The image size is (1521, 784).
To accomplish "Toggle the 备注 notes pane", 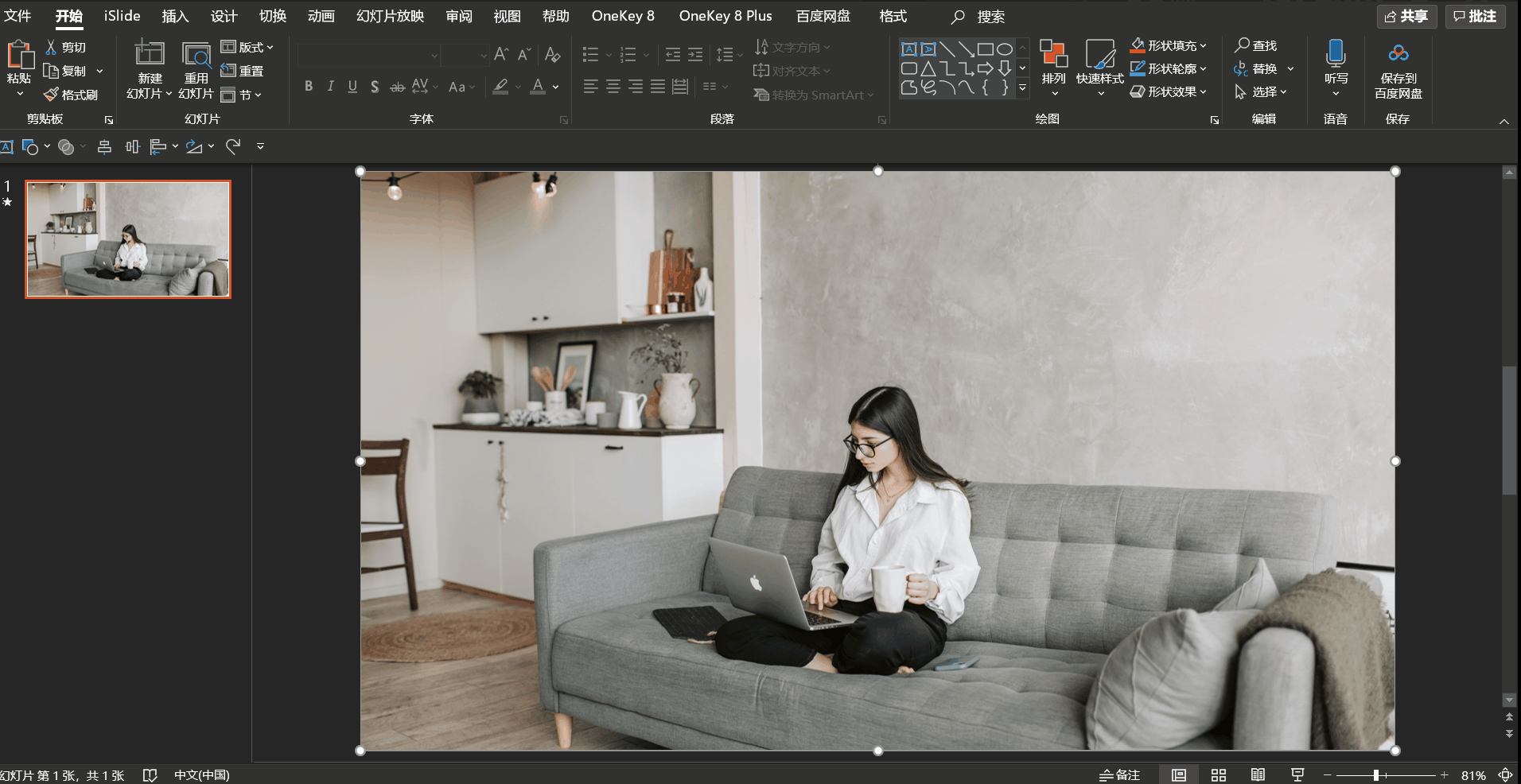I will pyautogui.click(x=1119, y=775).
